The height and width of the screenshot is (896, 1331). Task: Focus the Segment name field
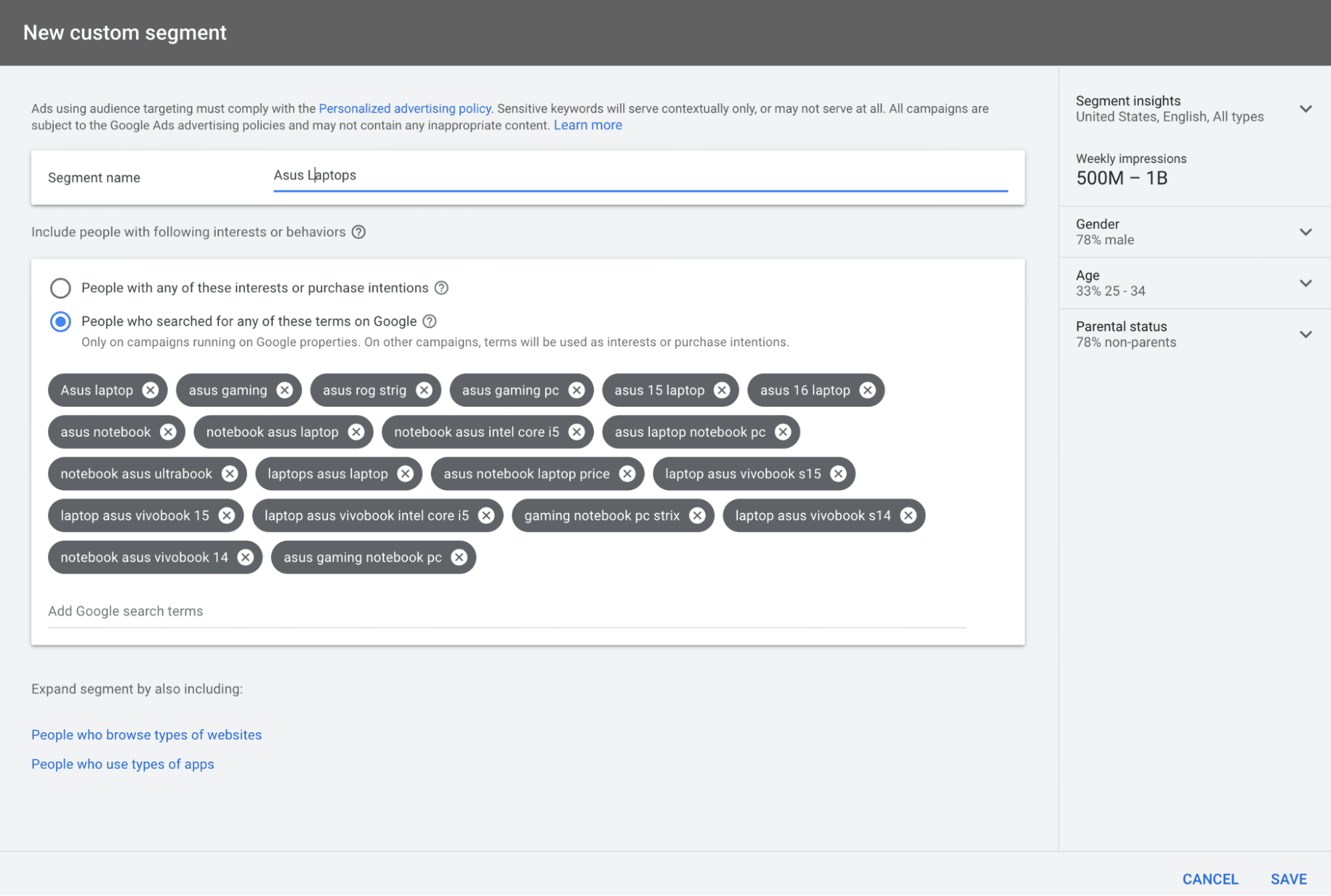pyautogui.click(x=641, y=176)
